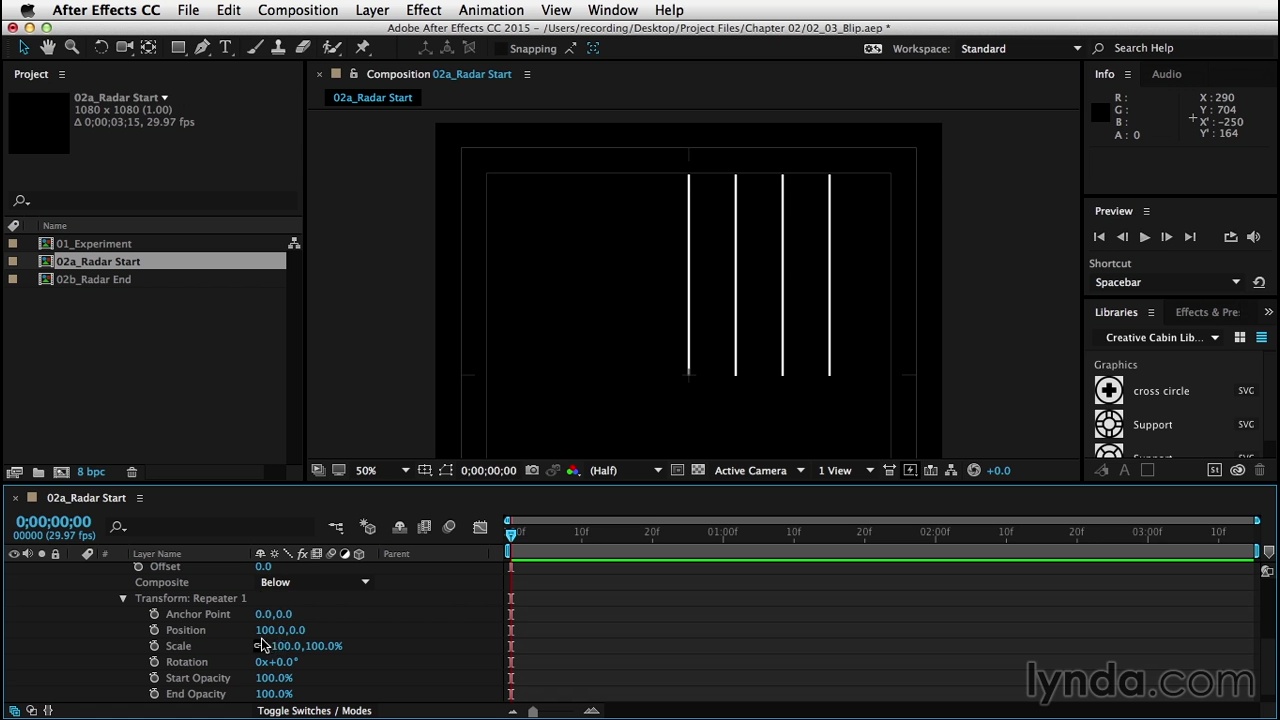Screen dimensions: 1280x720
Task: Select the Brush tool
Action: click(255, 47)
